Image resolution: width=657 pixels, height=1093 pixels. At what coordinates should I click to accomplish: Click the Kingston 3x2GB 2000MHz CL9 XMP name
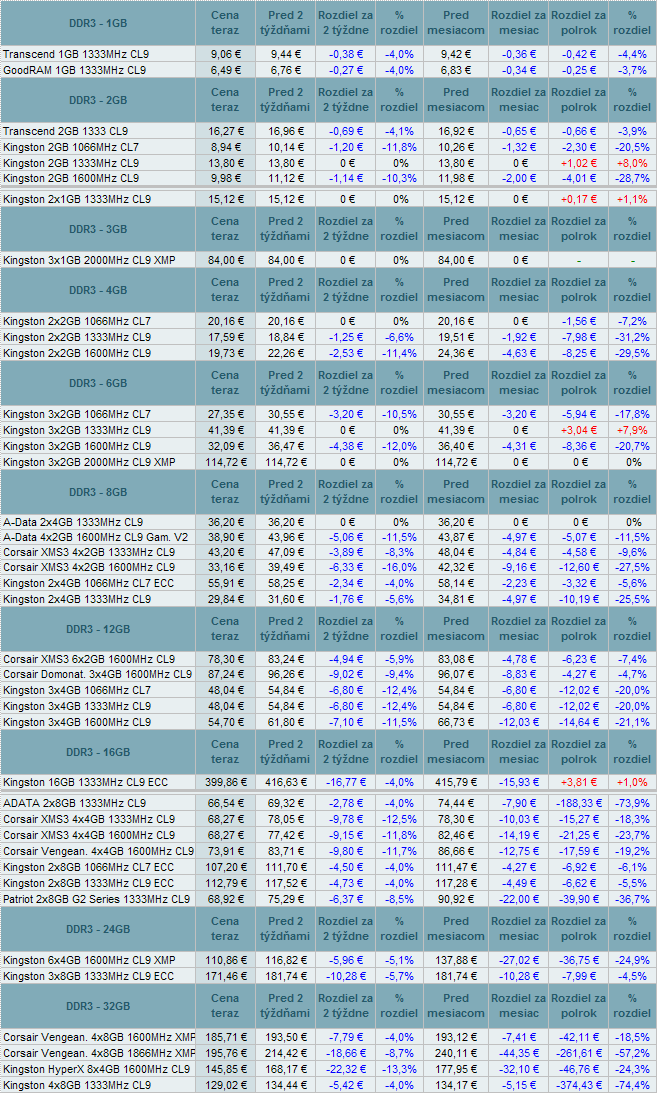coord(89,462)
